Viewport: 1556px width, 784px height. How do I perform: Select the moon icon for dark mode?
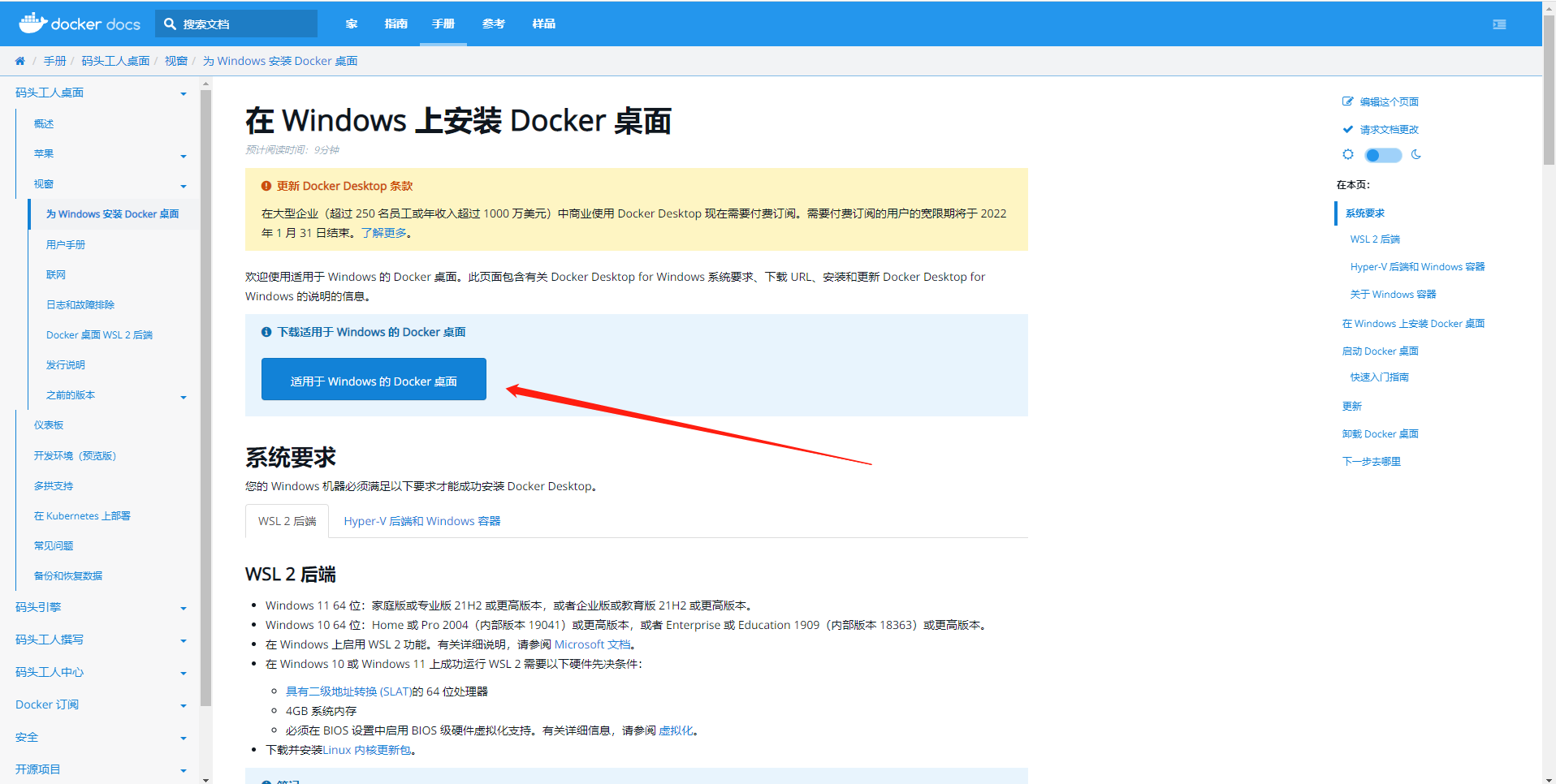(x=1417, y=154)
